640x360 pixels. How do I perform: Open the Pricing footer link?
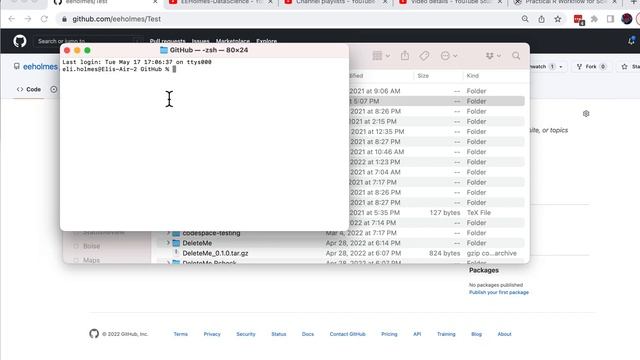click(x=389, y=334)
